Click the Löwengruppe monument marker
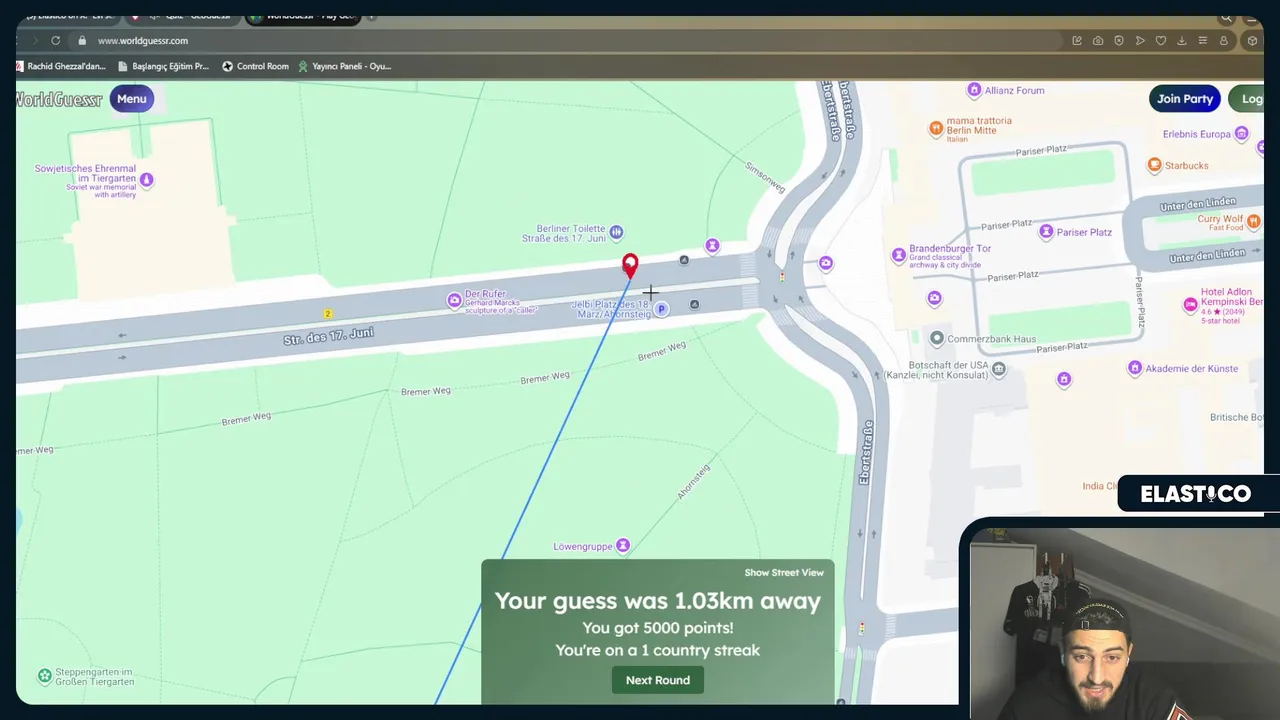This screenshot has width=1280, height=720. point(623,545)
